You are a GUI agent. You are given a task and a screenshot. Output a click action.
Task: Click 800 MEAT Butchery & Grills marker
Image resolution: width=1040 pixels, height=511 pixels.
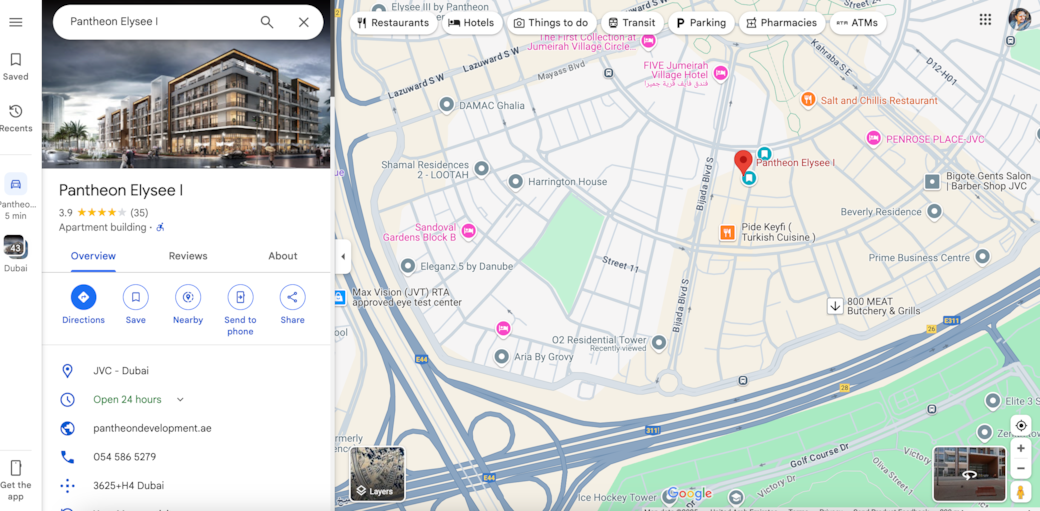(x=835, y=306)
